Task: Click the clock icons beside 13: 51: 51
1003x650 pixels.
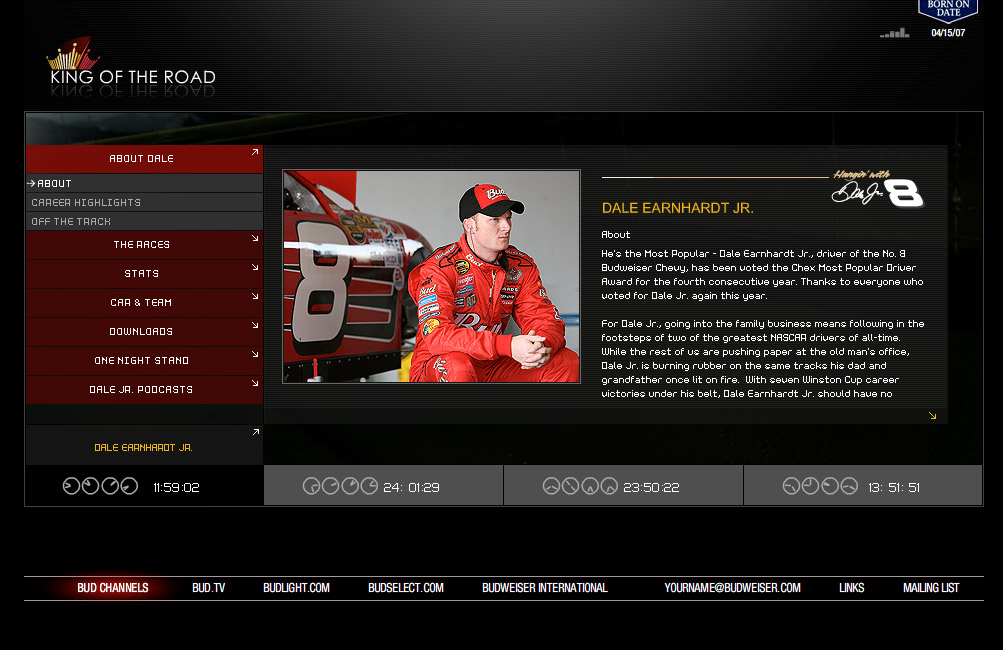Action: pyautogui.click(x=820, y=487)
